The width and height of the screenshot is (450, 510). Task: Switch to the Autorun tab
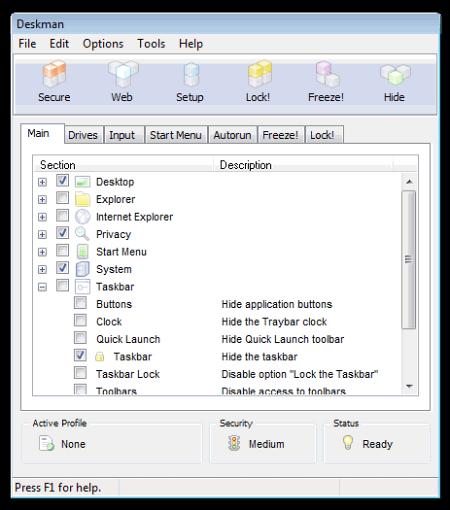click(x=232, y=135)
